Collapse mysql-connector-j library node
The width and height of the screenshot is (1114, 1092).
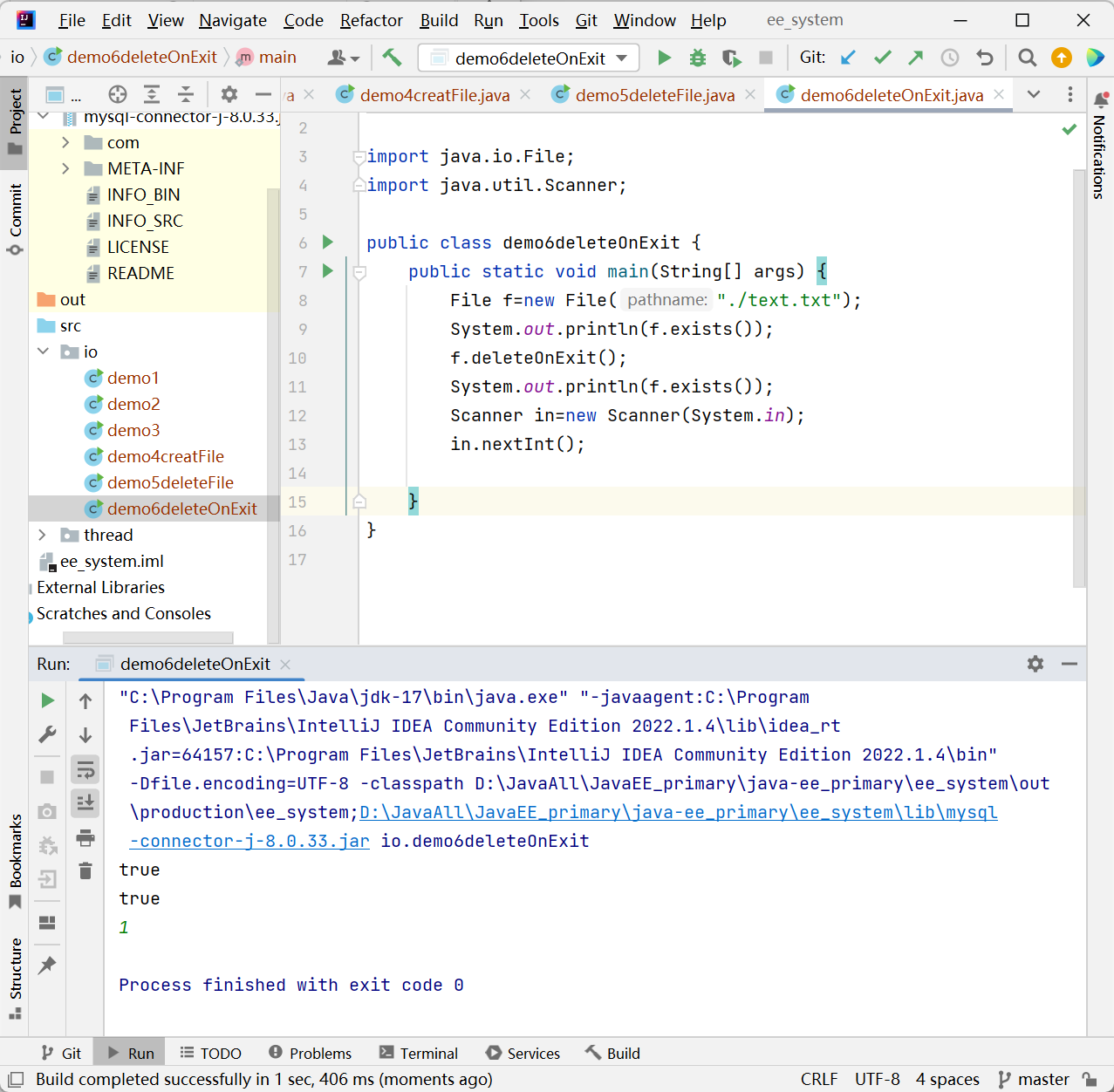tap(43, 117)
